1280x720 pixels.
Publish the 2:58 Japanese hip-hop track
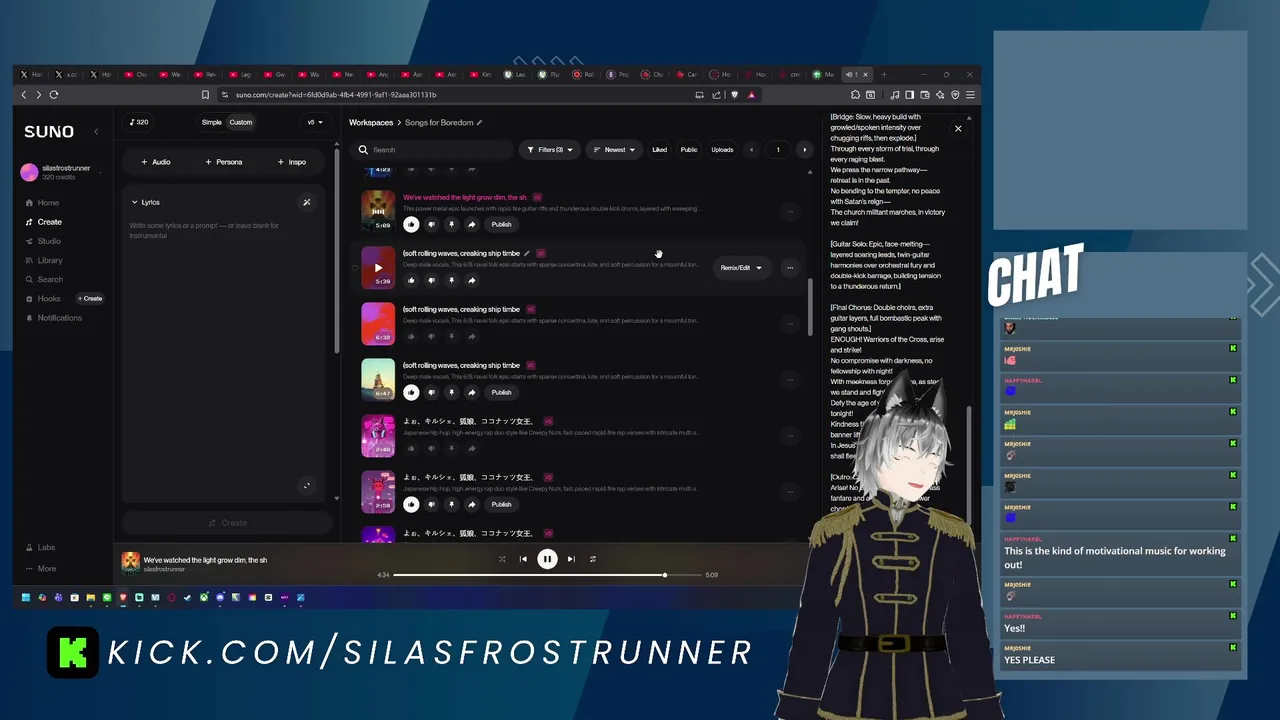pos(501,504)
